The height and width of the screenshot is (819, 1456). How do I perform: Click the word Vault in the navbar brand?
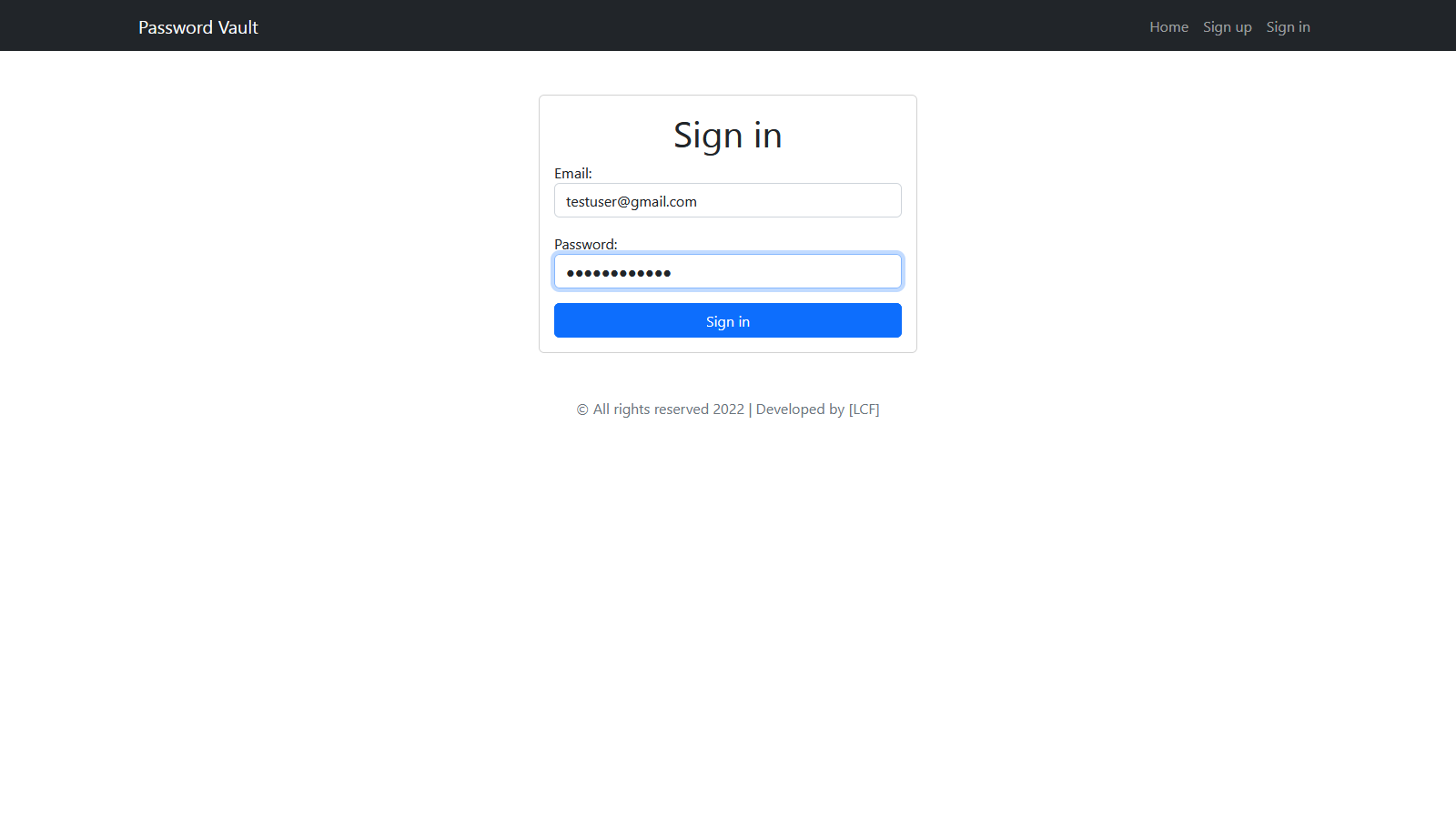[x=238, y=27]
